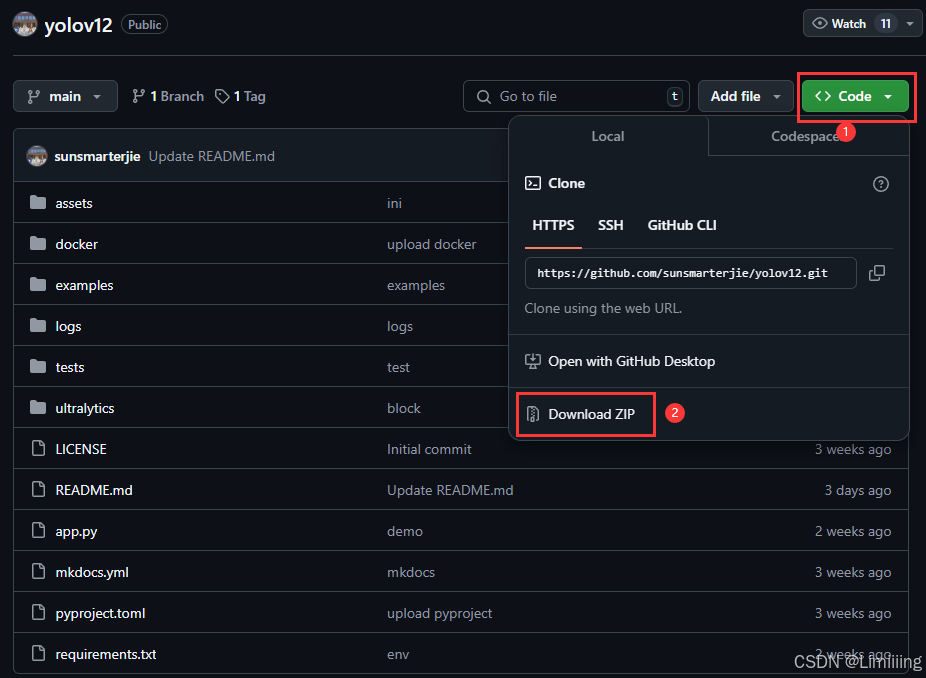
Task: Click the Watch count 11
Action: 885,24
